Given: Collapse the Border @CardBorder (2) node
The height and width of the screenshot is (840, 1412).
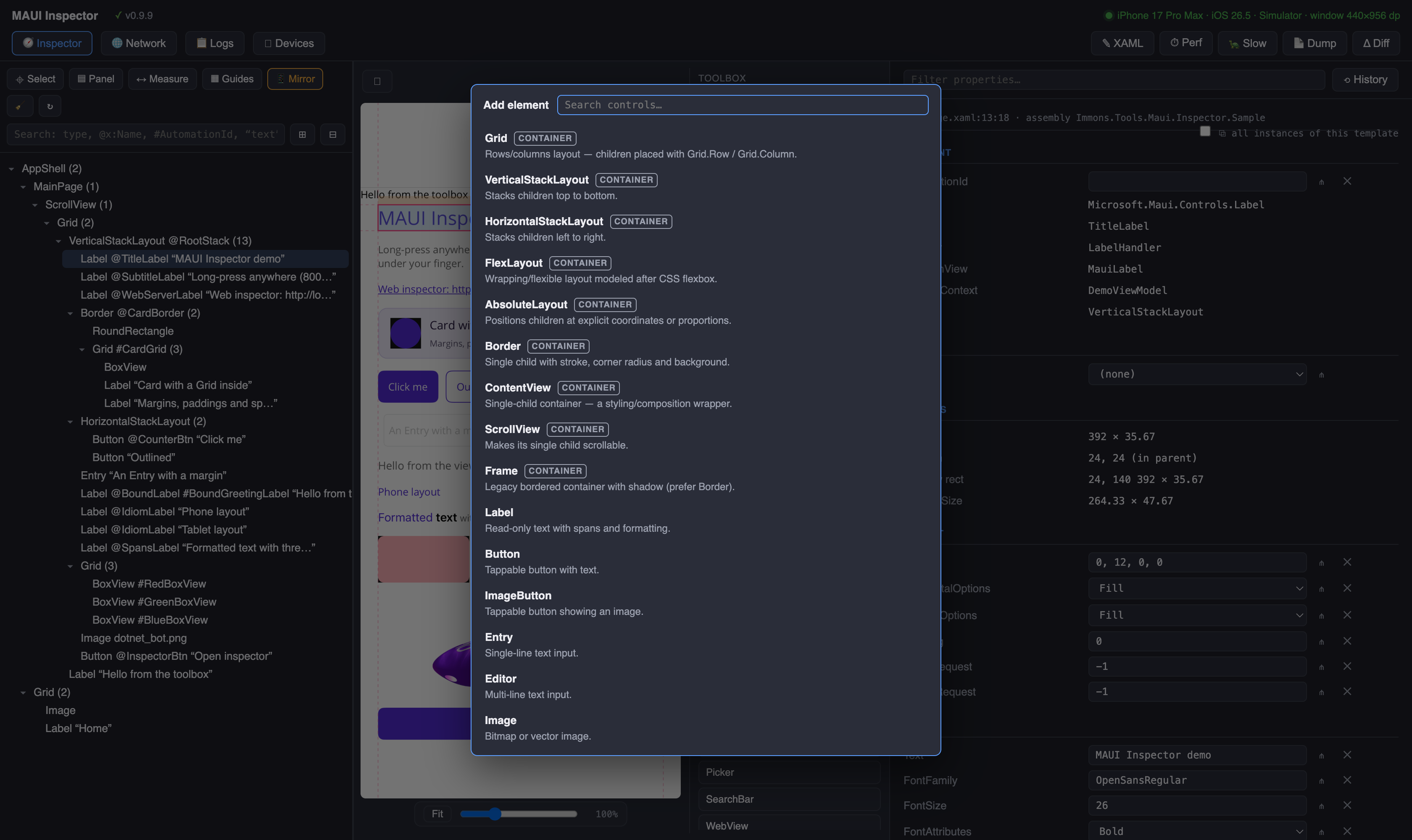Looking at the screenshot, I should pos(70,313).
